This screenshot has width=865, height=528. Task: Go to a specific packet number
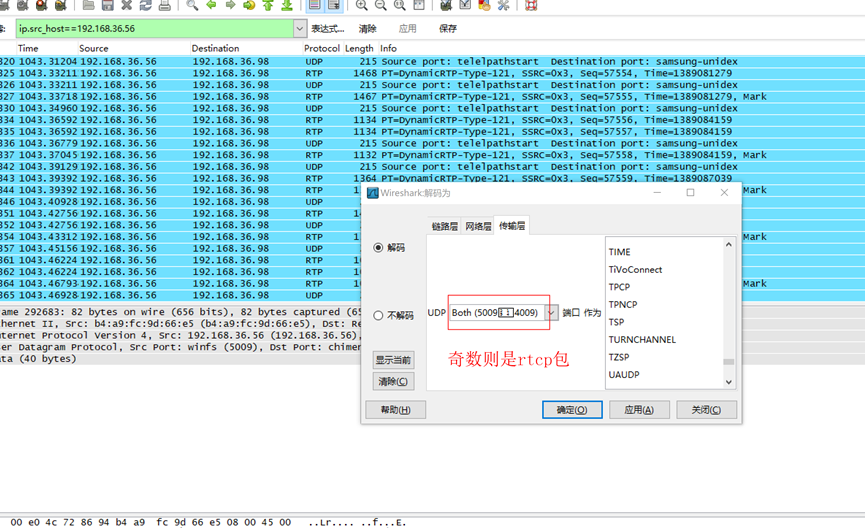tap(249, 5)
